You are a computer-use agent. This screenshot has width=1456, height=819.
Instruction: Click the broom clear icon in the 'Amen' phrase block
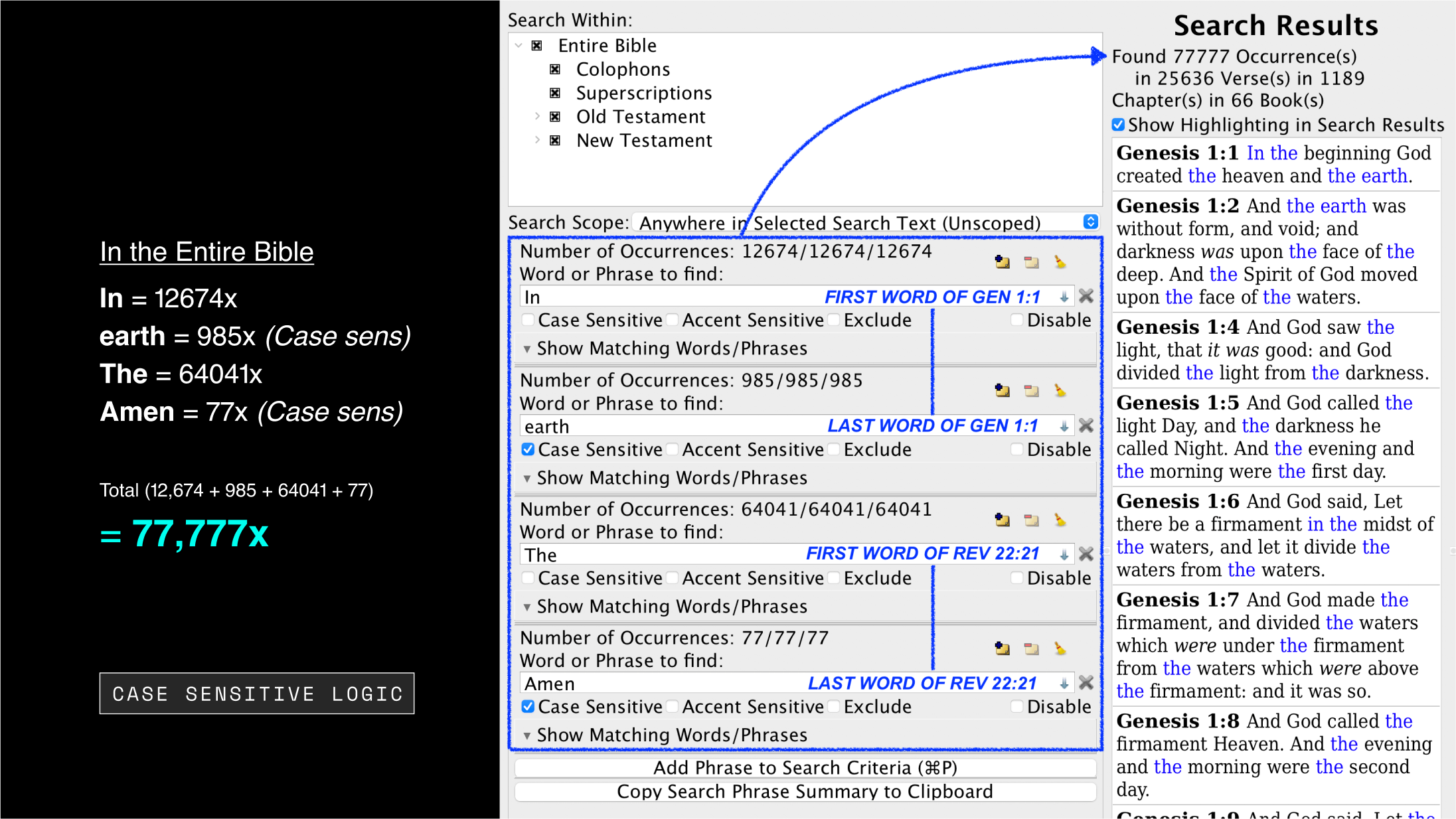[1060, 648]
